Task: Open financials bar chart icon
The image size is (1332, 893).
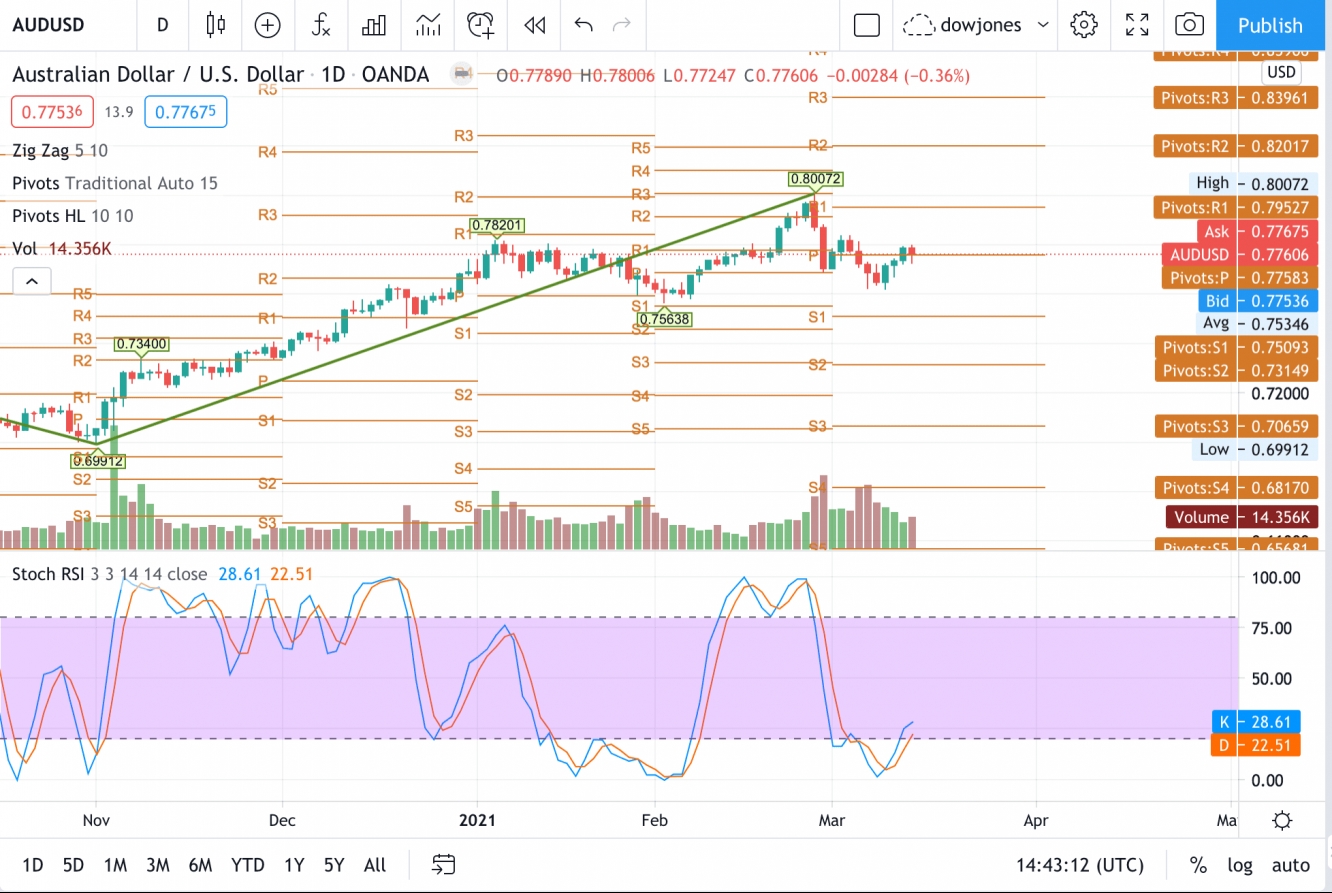Action: [x=374, y=25]
